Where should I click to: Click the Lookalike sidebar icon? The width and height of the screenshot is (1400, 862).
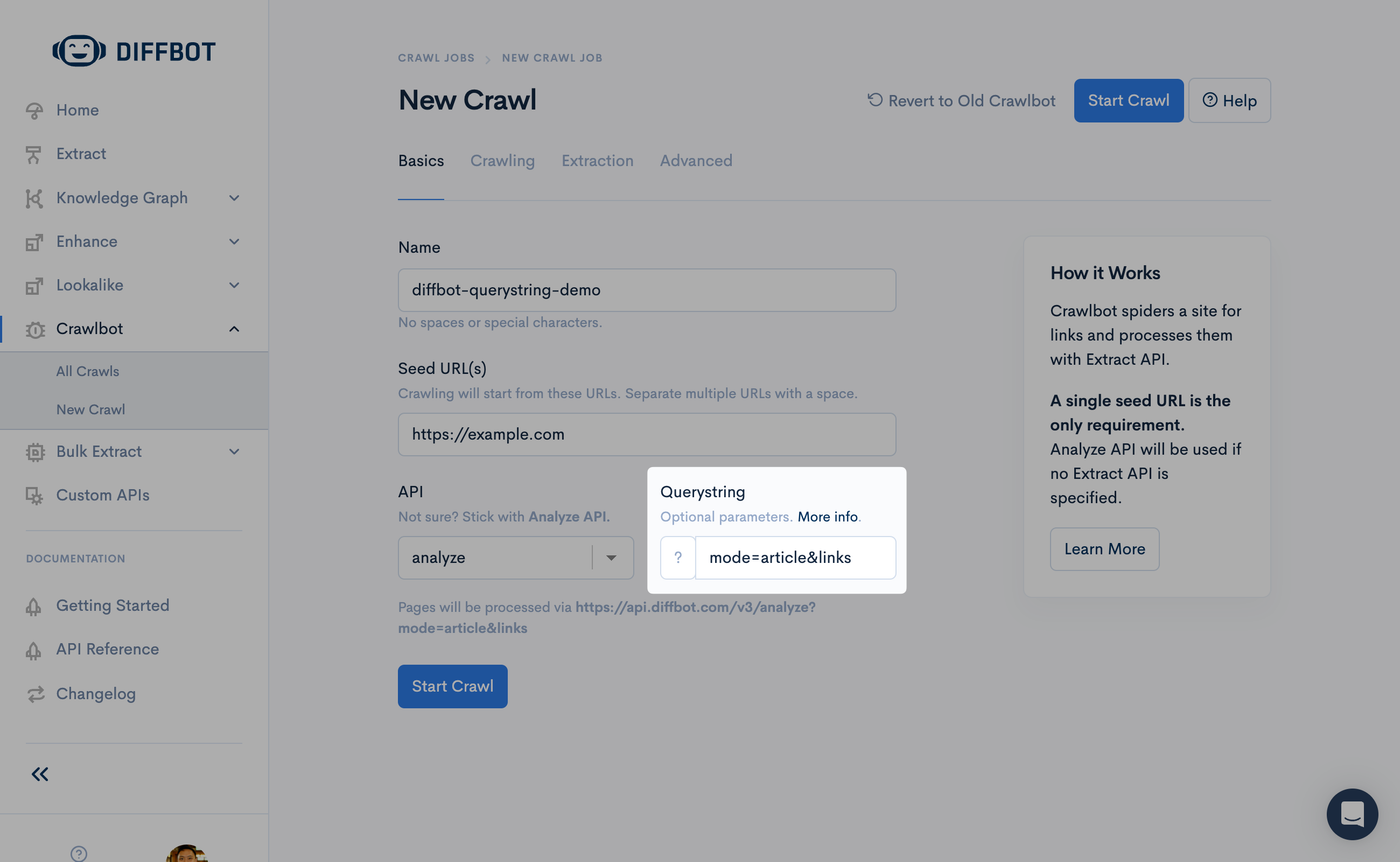35,286
